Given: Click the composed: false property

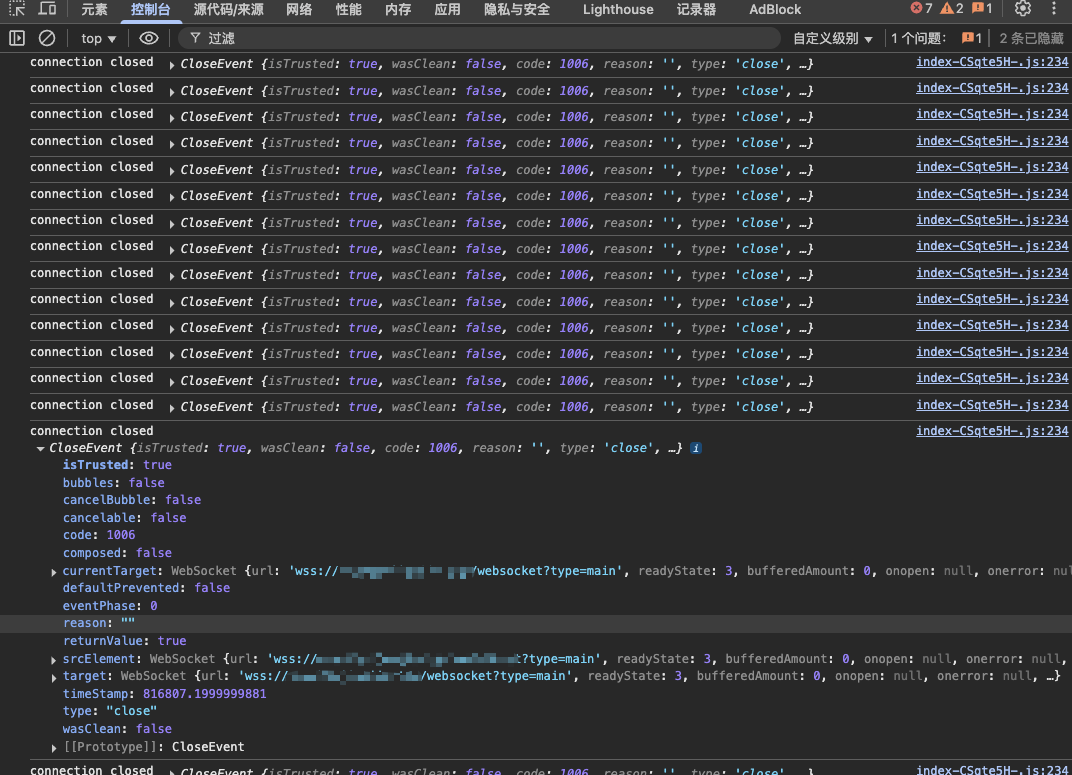Looking at the screenshot, I should pyautogui.click(x=117, y=552).
